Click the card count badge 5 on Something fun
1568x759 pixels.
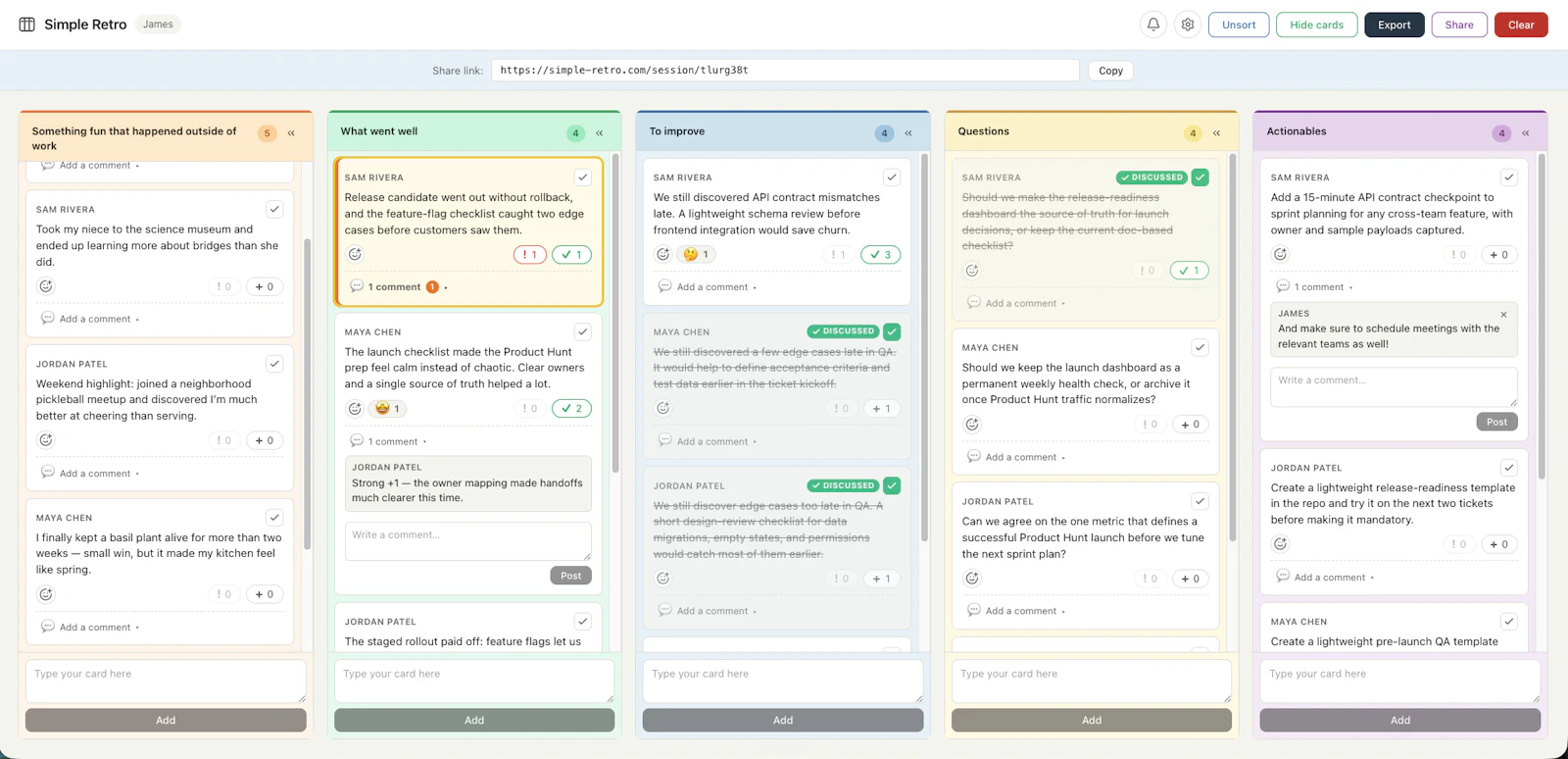[267, 133]
